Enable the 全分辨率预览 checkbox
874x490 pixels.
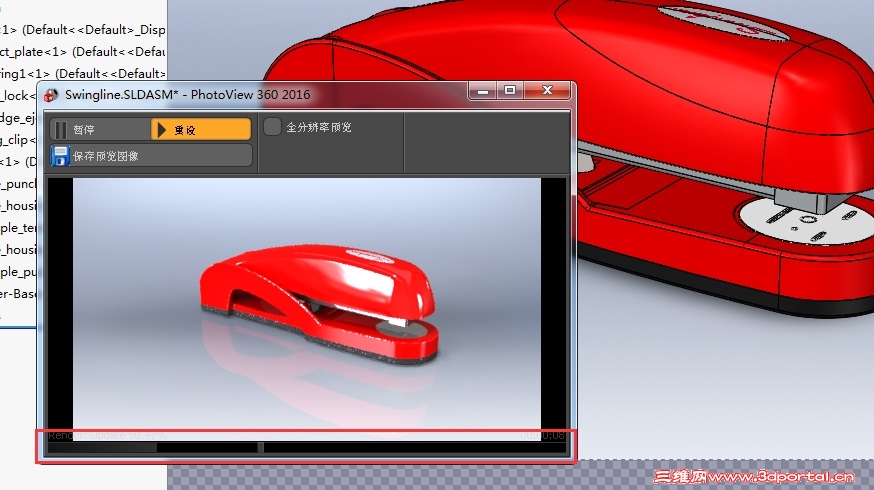click(x=272, y=127)
